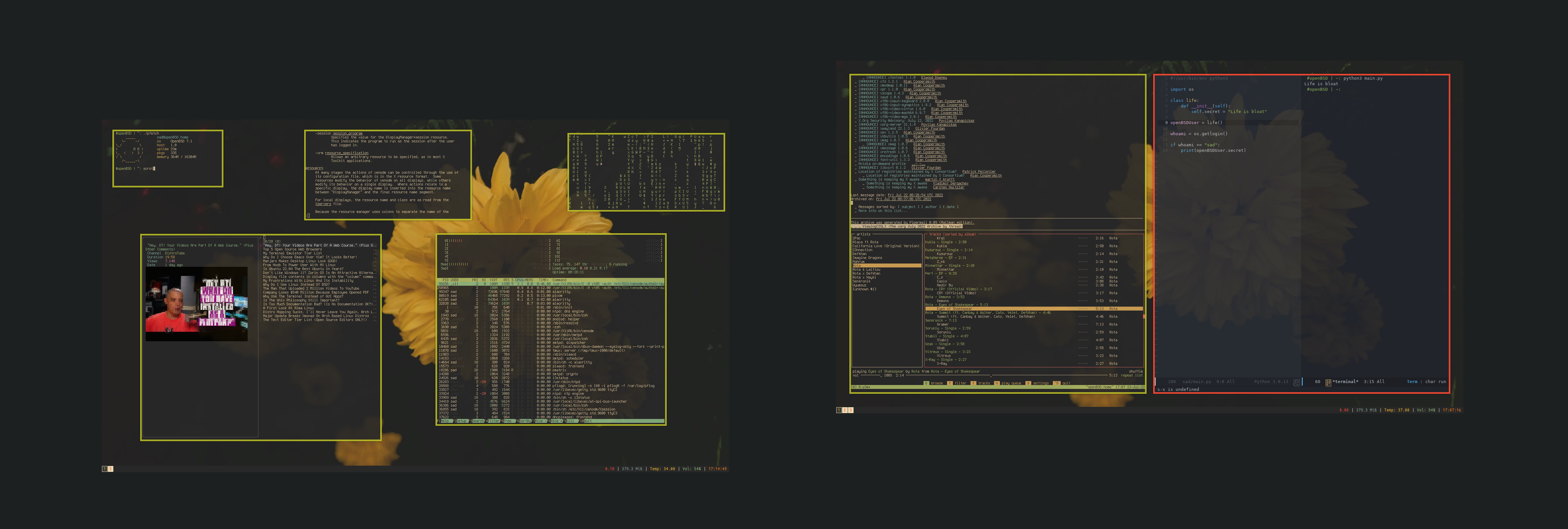Sort htop by the CPU% column header
Image resolution: width=1568 pixels, height=529 pixels.
click(x=519, y=280)
